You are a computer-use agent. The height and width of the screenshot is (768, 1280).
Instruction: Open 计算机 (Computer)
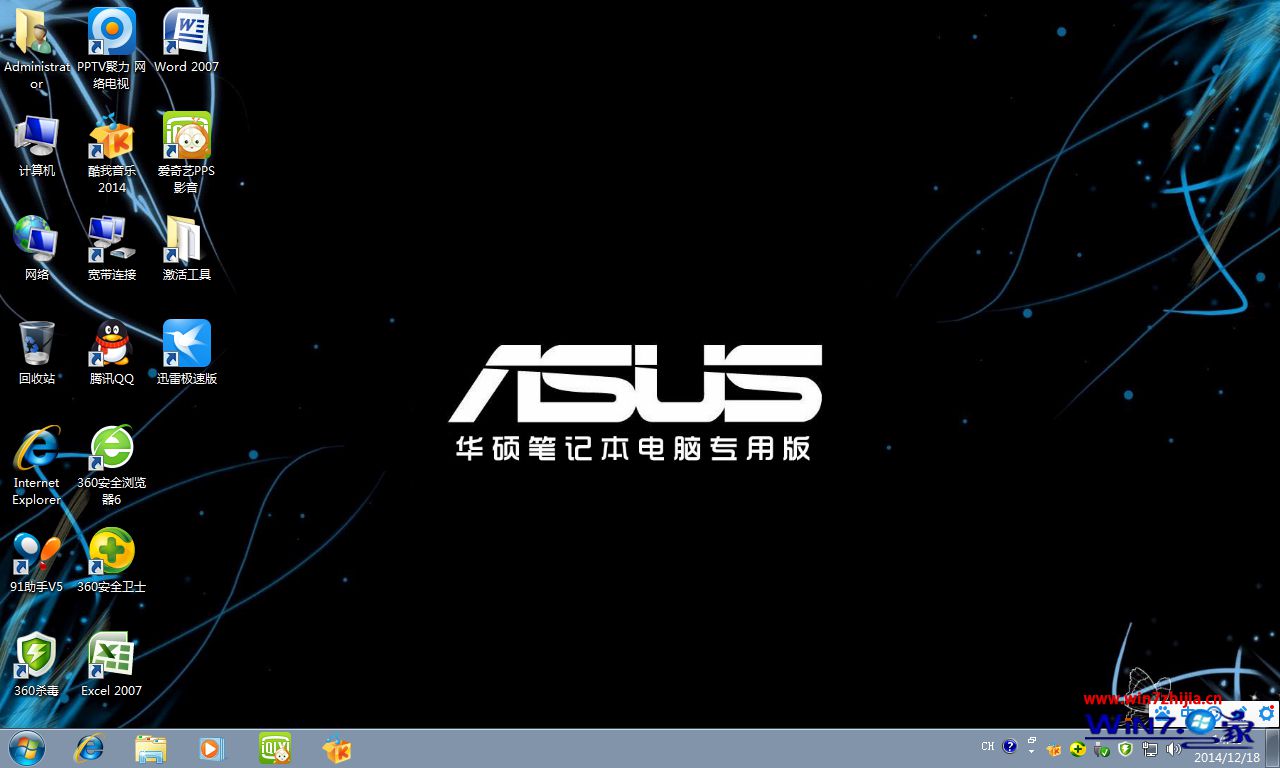[36, 133]
